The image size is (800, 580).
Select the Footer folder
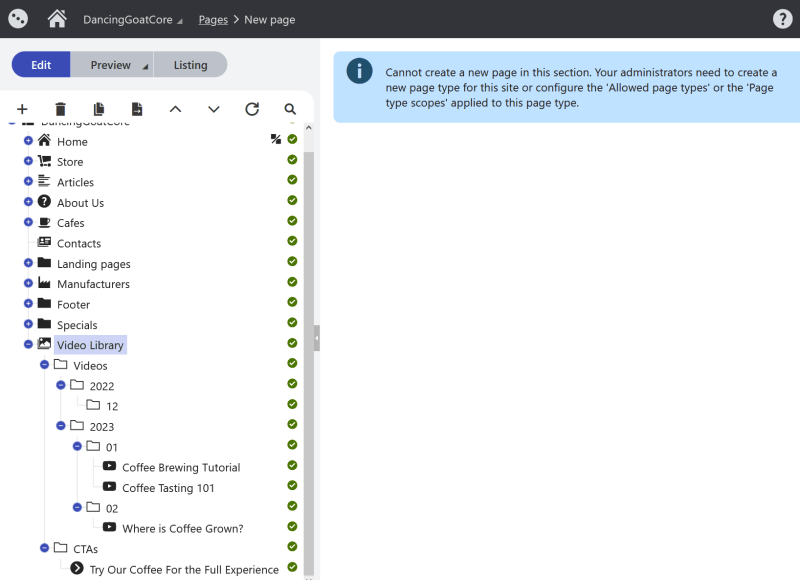coord(73,305)
